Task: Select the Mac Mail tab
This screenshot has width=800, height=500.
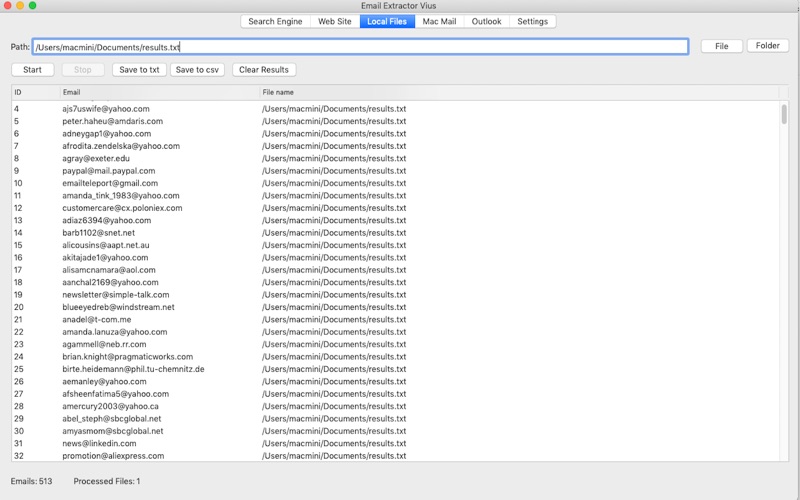Action: [439, 21]
